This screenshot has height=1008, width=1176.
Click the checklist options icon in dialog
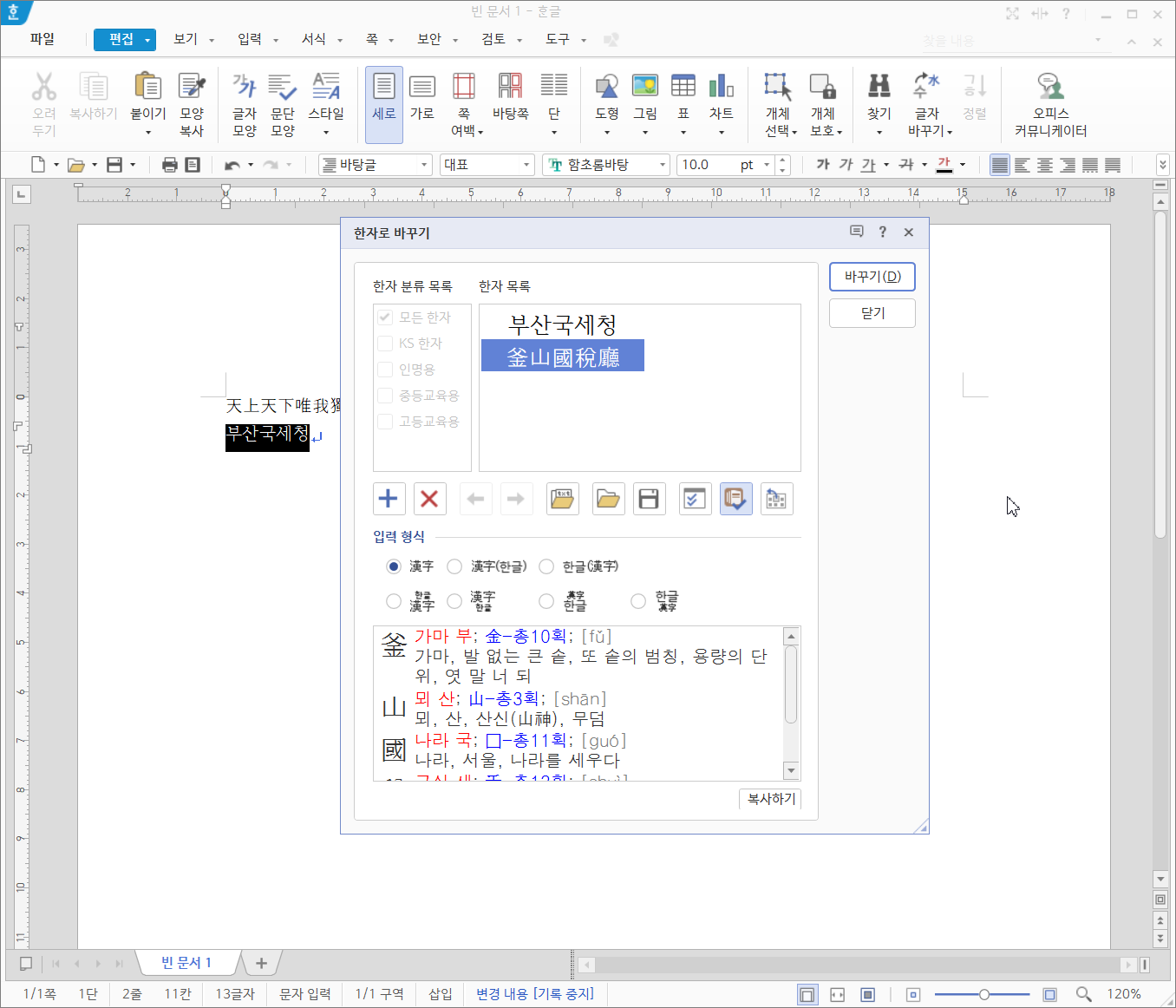coord(695,499)
